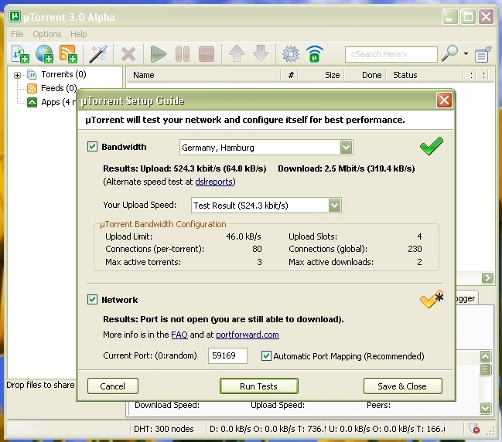This screenshot has width=502, height=442.
Task: Click the Add Torrent toolbar icon
Action: point(20,54)
